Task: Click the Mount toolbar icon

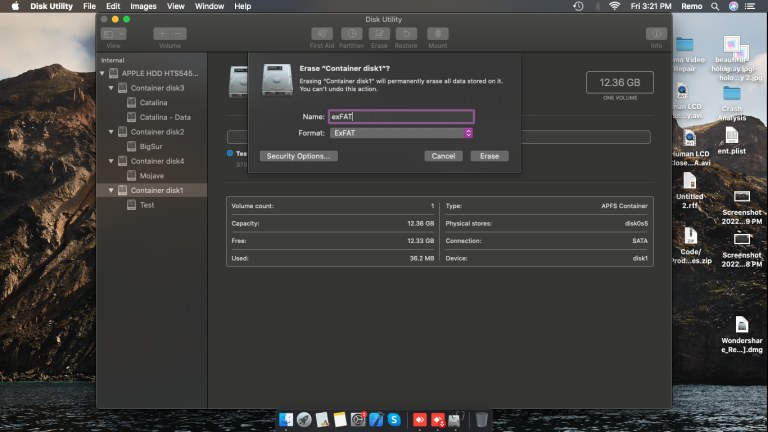Action: coord(438,34)
